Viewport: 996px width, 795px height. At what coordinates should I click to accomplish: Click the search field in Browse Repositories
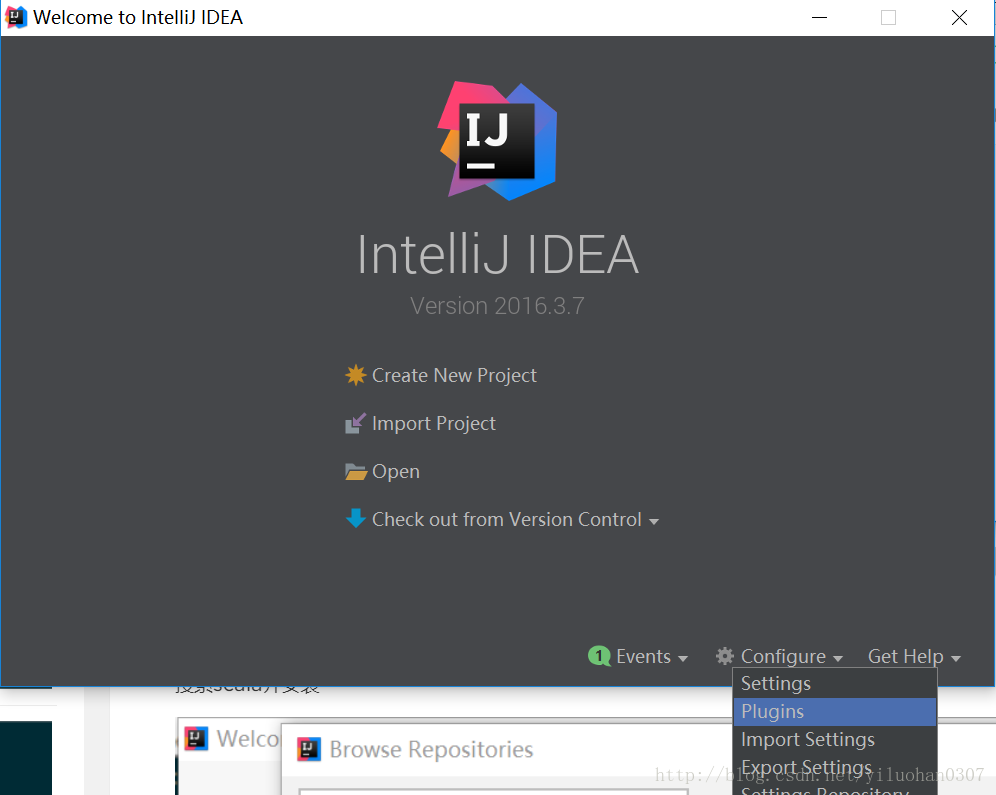(x=493, y=792)
